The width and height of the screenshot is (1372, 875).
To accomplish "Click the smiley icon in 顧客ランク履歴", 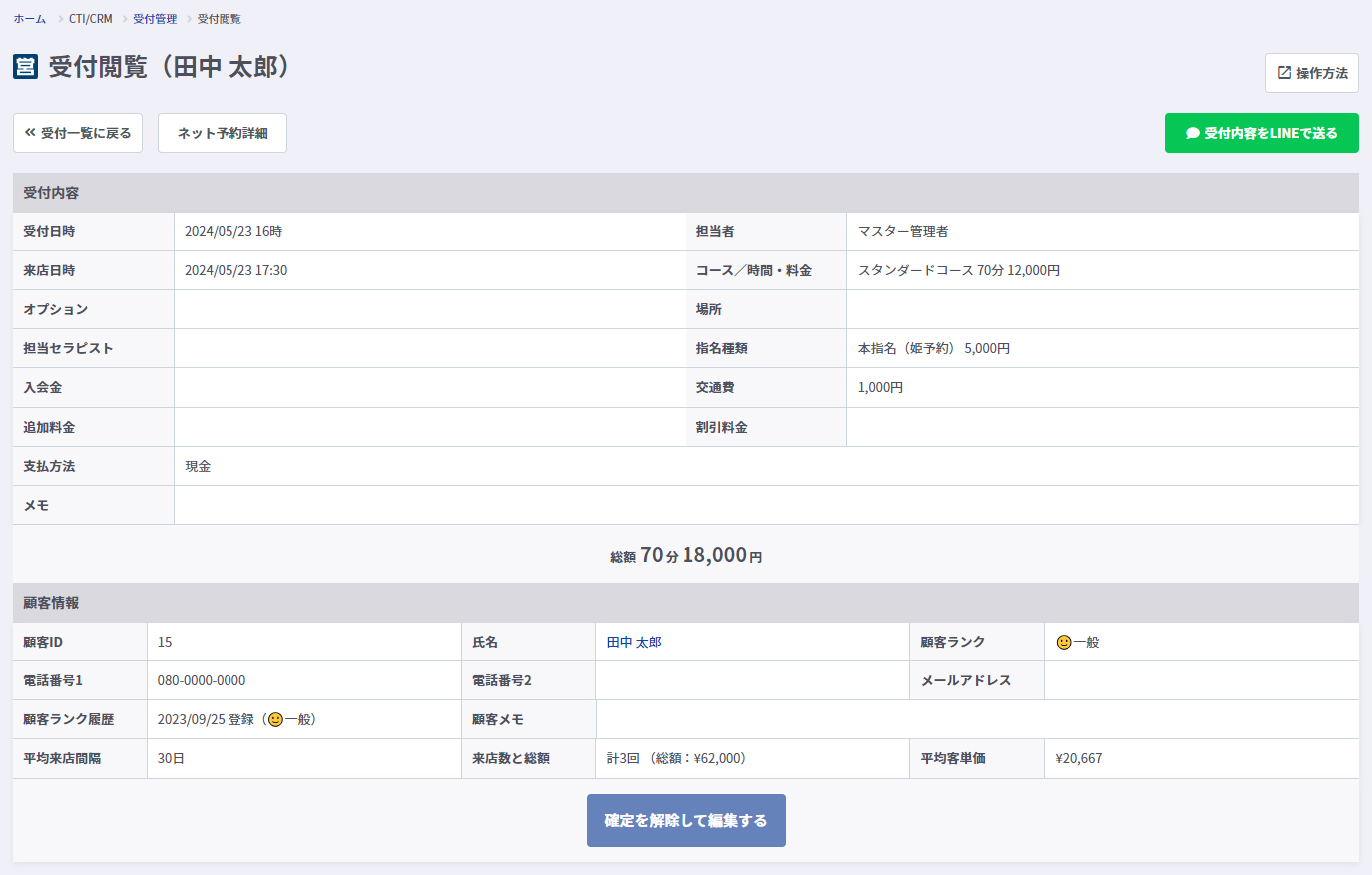I will [276, 720].
